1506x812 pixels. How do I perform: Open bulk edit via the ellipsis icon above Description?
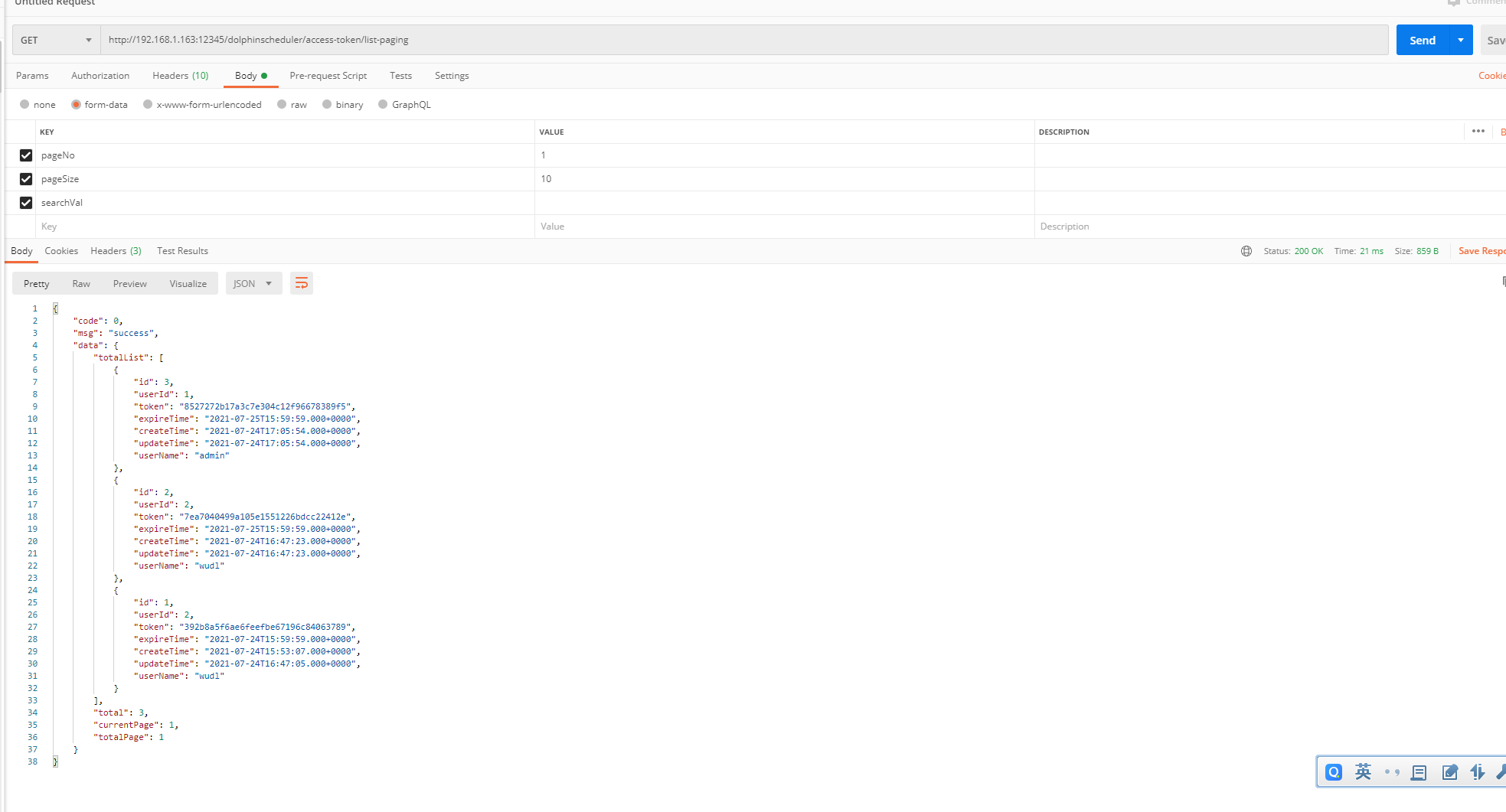click(x=1478, y=132)
